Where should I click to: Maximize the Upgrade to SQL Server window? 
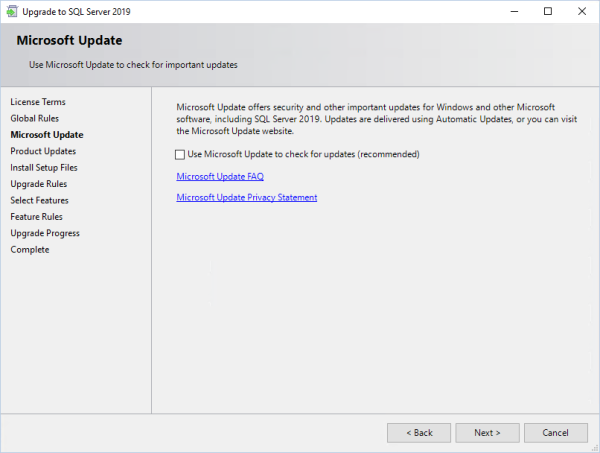(548, 11)
